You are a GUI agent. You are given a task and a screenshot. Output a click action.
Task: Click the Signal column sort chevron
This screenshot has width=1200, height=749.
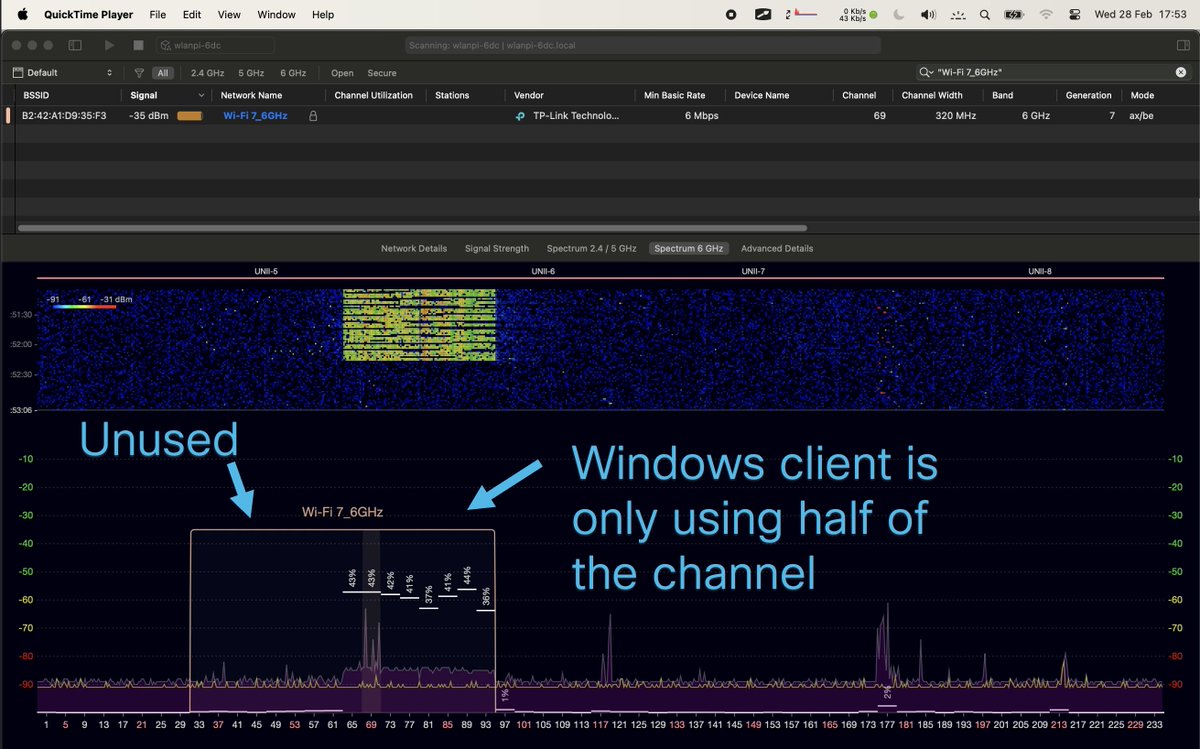pos(202,95)
